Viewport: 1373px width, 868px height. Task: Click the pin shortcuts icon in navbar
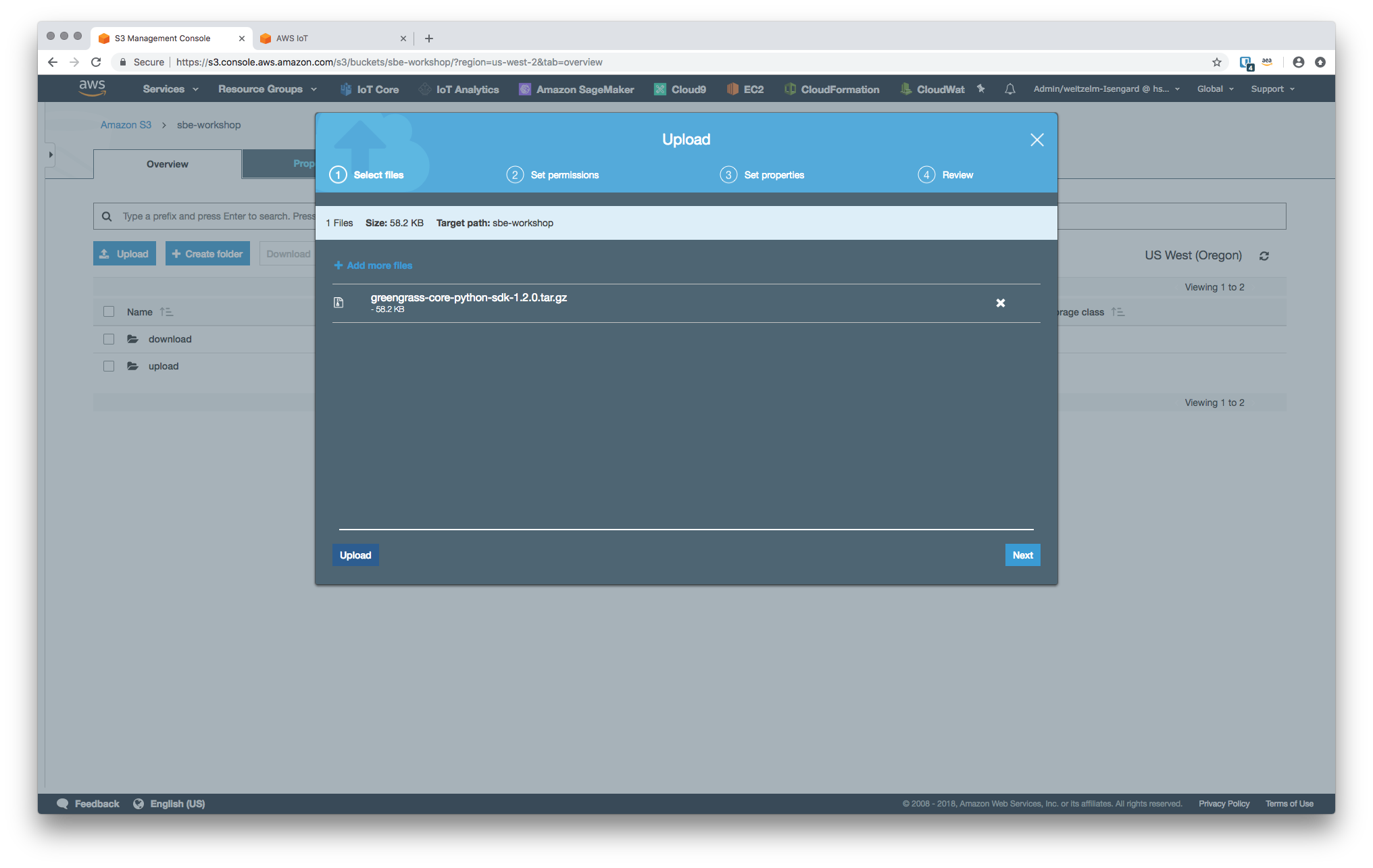click(x=980, y=88)
